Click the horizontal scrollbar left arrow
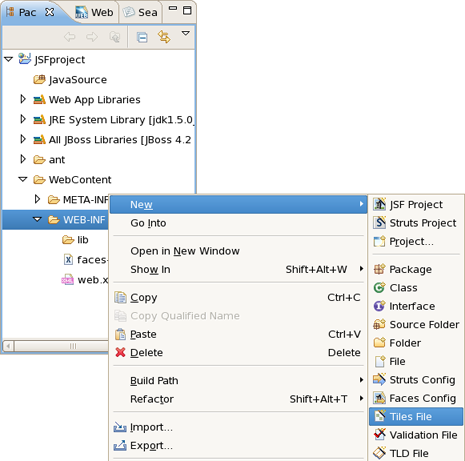Image resolution: width=465 pixels, height=461 pixels. (x=8, y=346)
